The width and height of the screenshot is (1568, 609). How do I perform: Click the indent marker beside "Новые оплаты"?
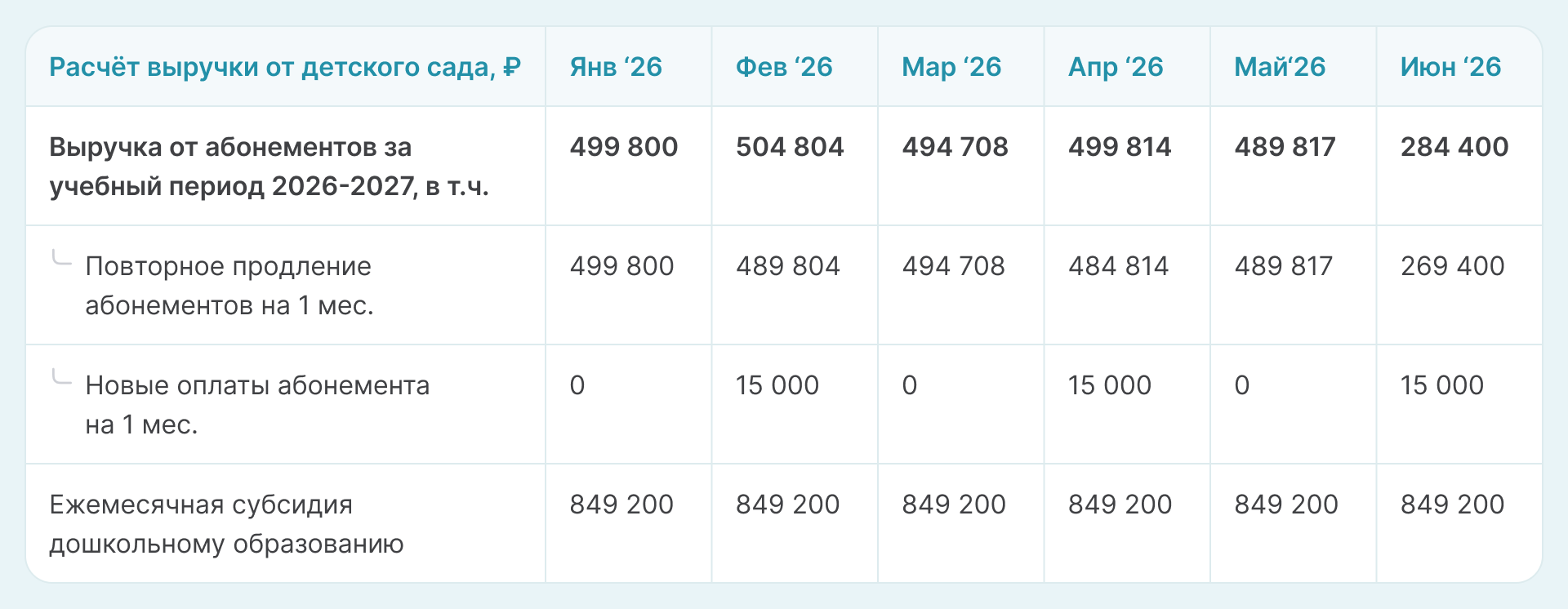coord(61,379)
